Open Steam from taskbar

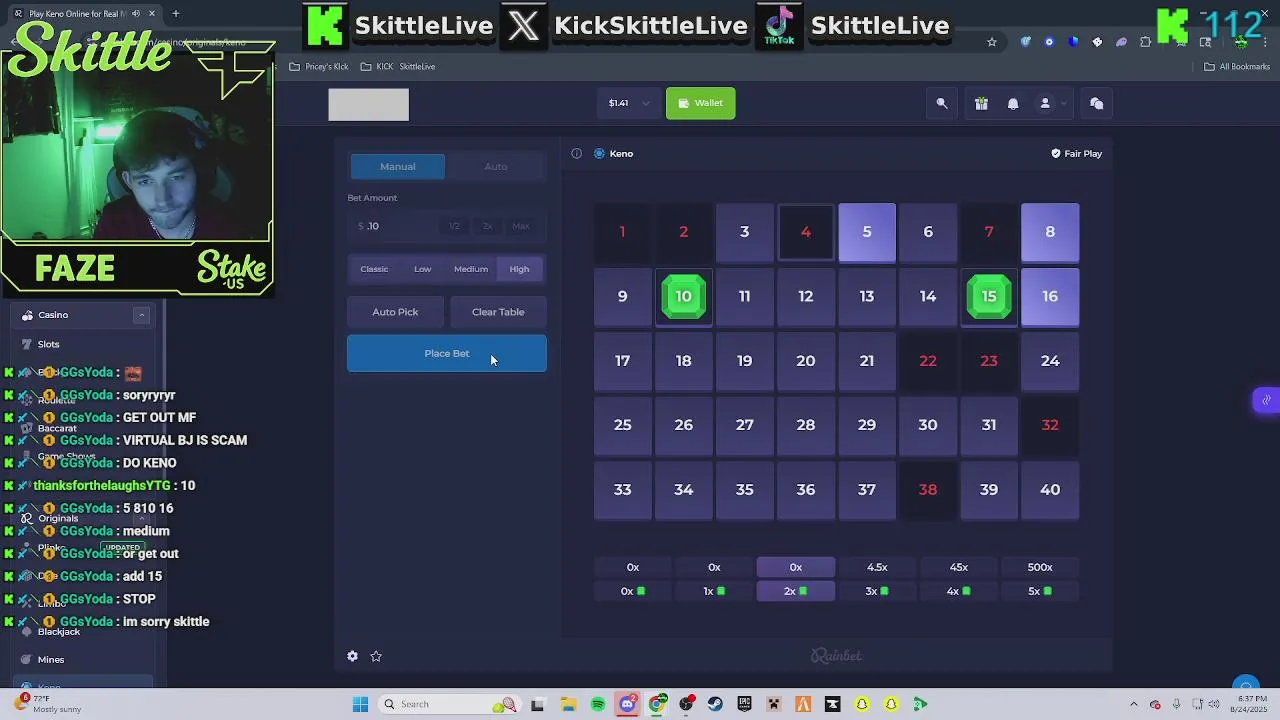[x=715, y=704]
